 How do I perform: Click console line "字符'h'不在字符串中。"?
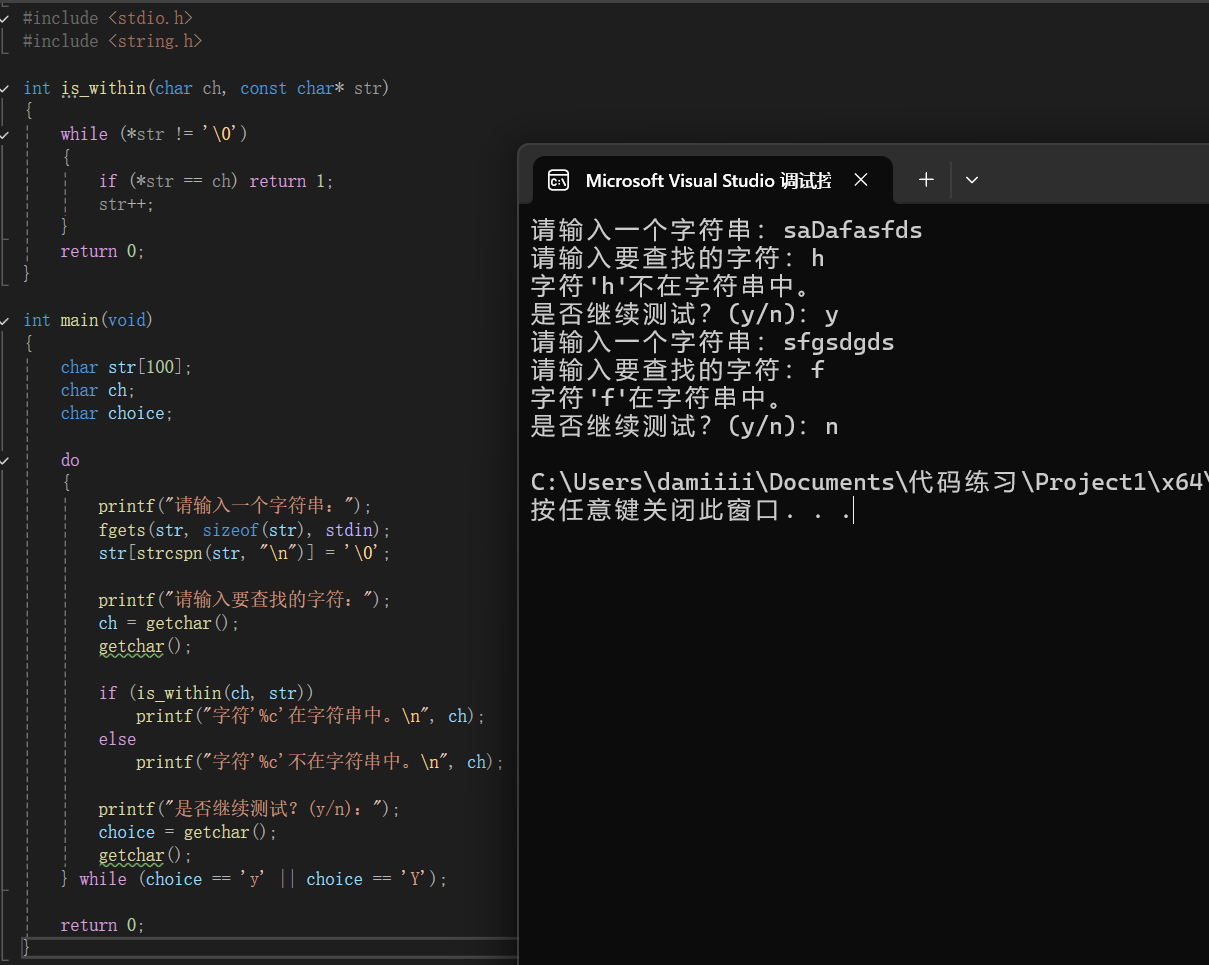(670, 287)
